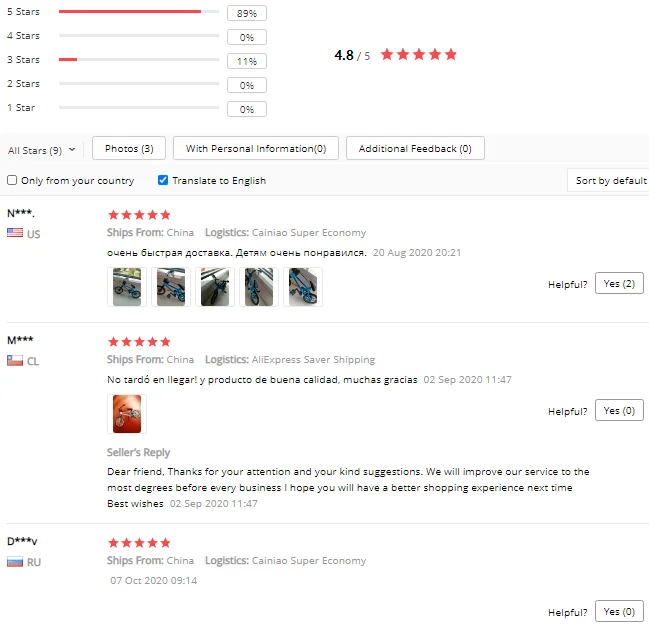Viewport: 649px width, 631px height.
Task: Click the overall rating stars next to 4.8/5
Action: (x=418, y=55)
